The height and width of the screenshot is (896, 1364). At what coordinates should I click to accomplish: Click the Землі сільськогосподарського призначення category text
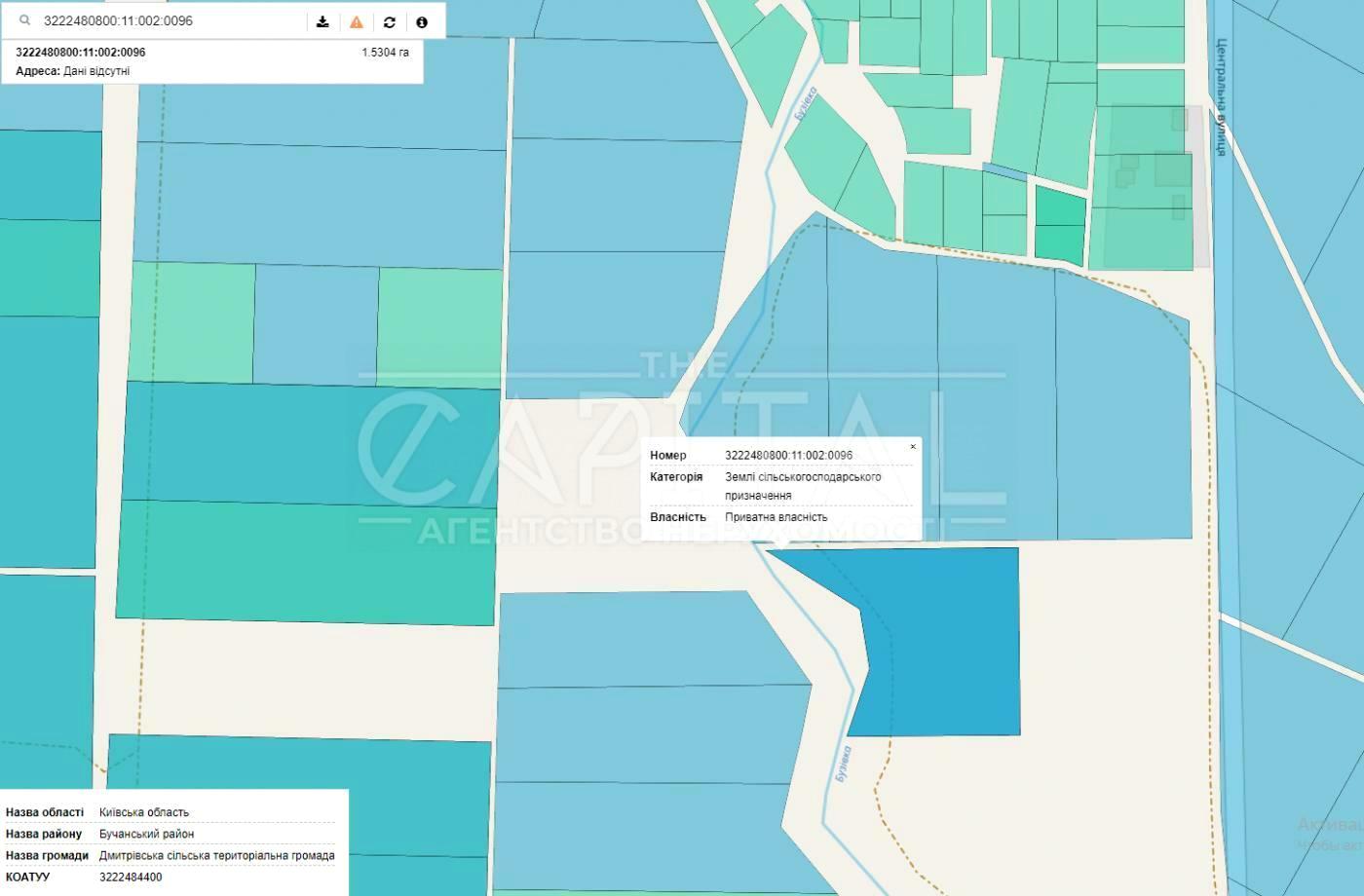[x=802, y=486]
